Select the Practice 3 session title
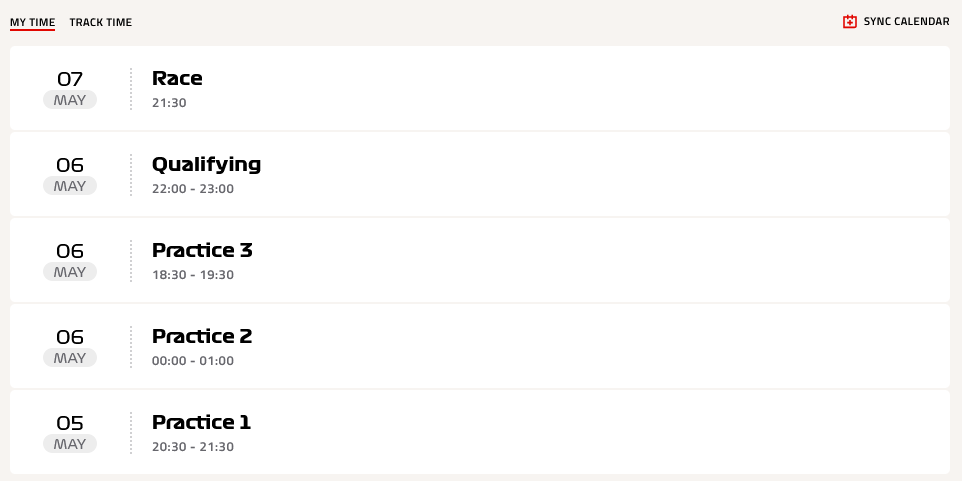The image size is (962, 481). (202, 250)
